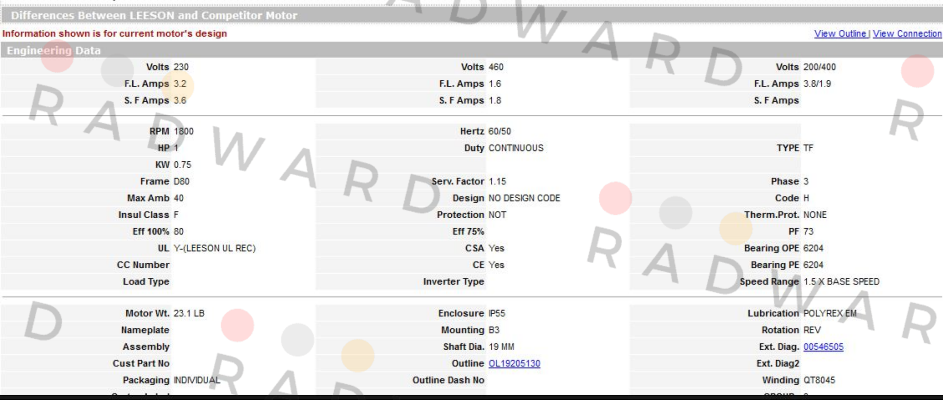Open outline drawing OL19205130
Screen dimensions: 943x400
pos(514,363)
